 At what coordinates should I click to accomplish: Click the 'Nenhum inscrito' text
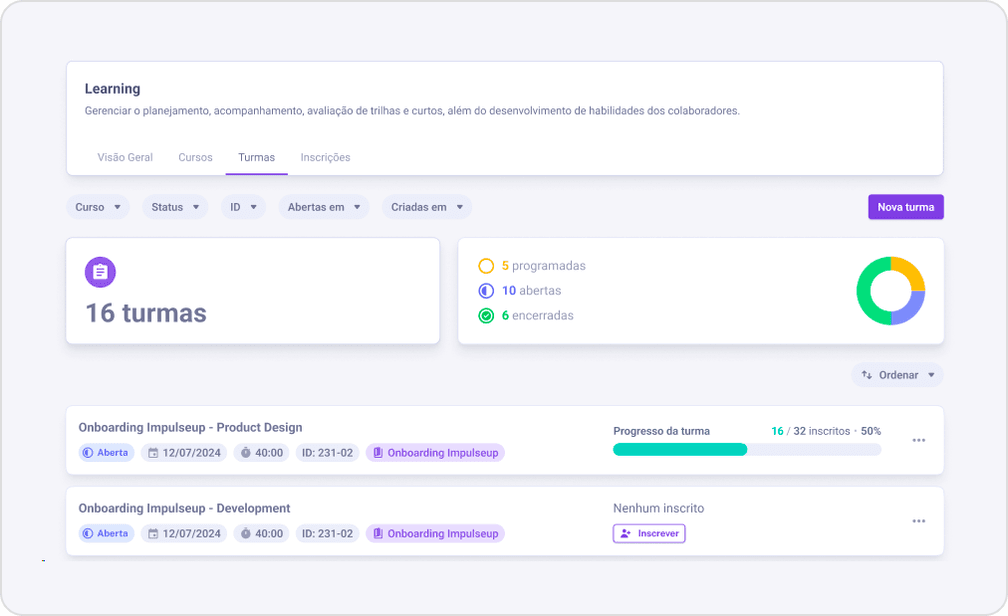pos(658,509)
